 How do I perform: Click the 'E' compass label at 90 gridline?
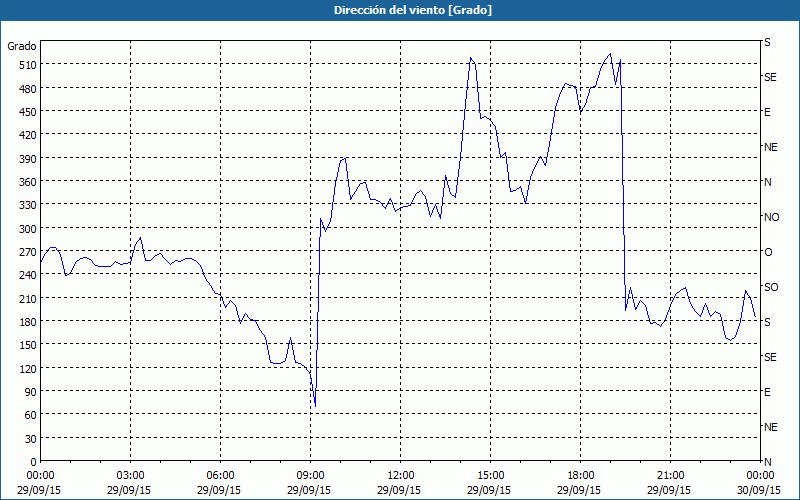[x=767, y=392]
